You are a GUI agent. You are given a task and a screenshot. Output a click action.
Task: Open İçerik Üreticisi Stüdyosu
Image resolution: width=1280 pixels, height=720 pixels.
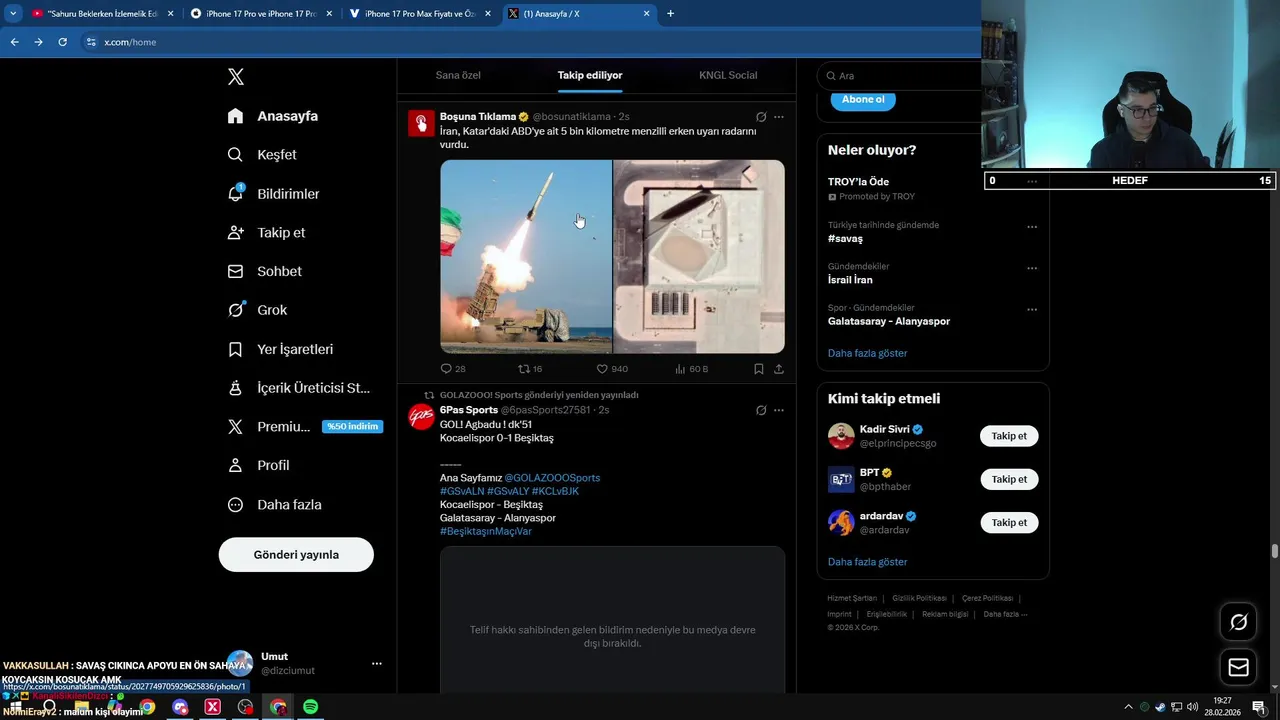pyautogui.click(x=298, y=388)
